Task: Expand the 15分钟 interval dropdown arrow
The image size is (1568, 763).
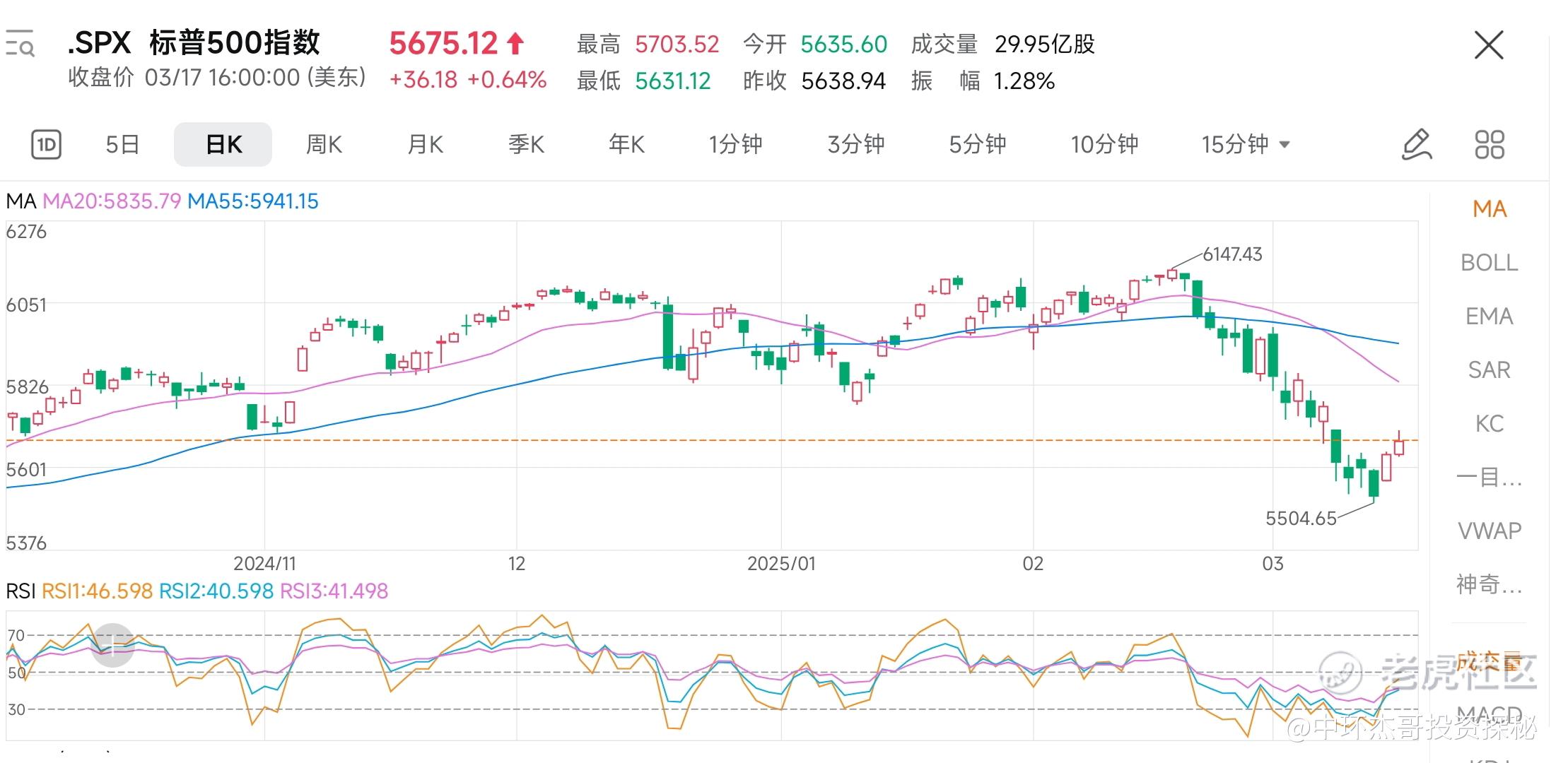Action: (1285, 145)
